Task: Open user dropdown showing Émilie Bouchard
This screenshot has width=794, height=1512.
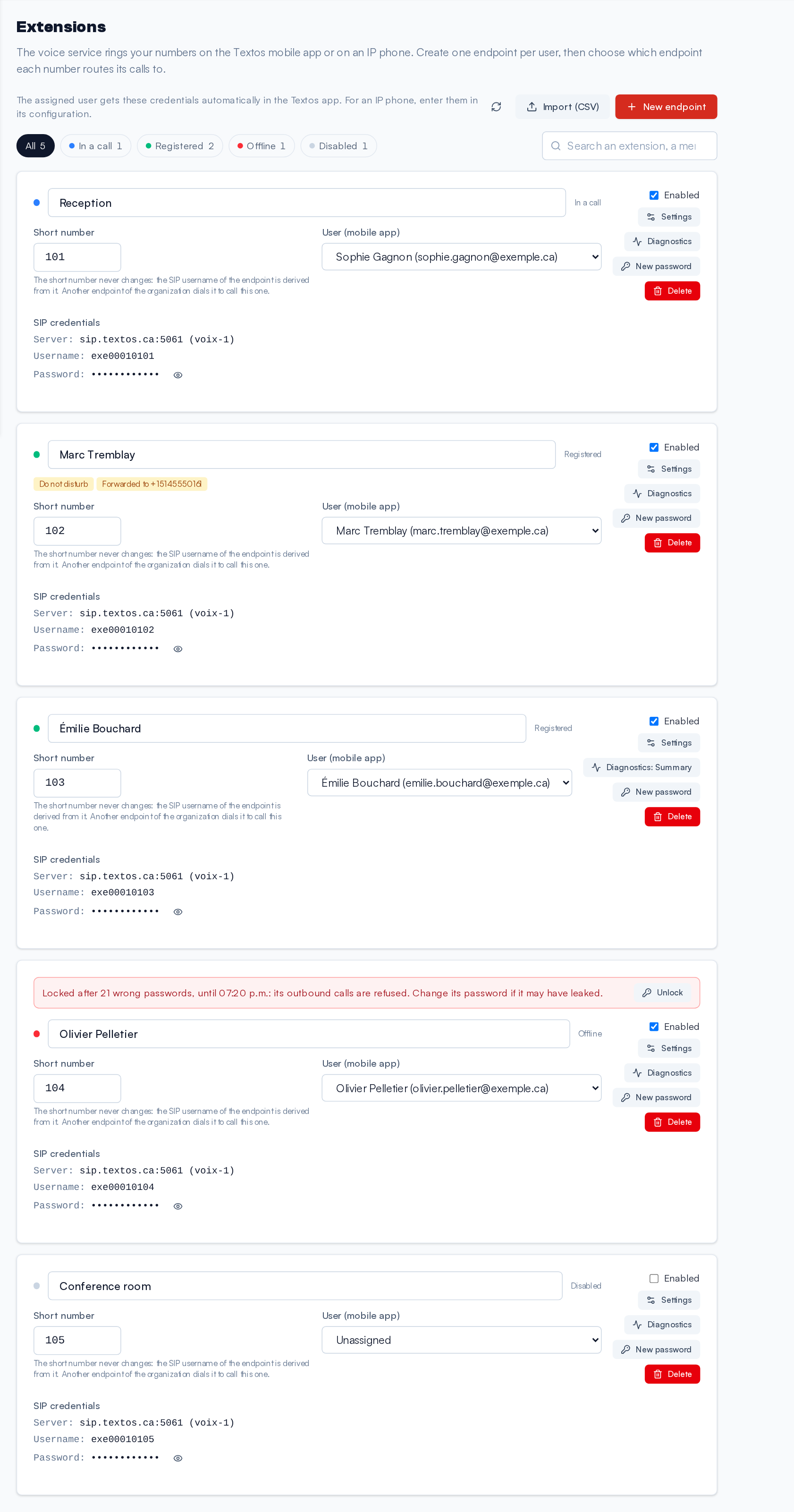Action: tap(439, 783)
